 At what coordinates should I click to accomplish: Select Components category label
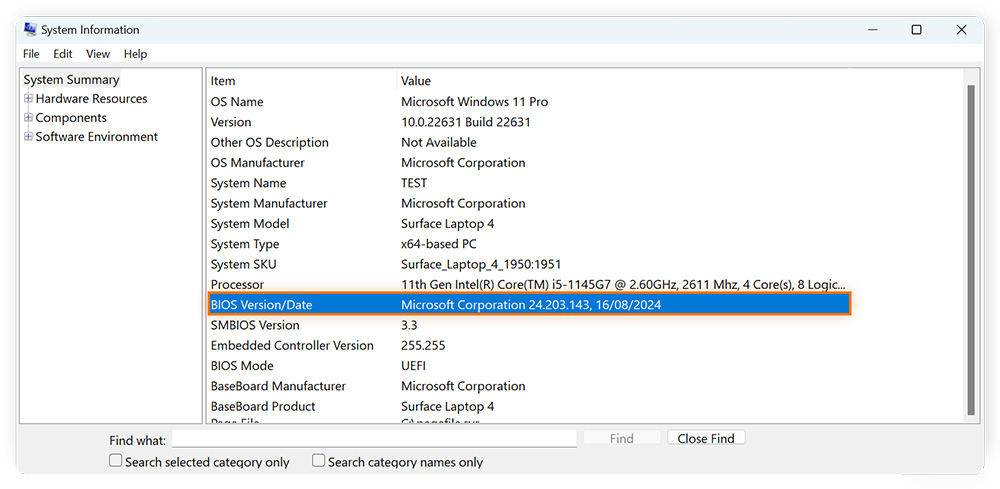click(x=71, y=118)
